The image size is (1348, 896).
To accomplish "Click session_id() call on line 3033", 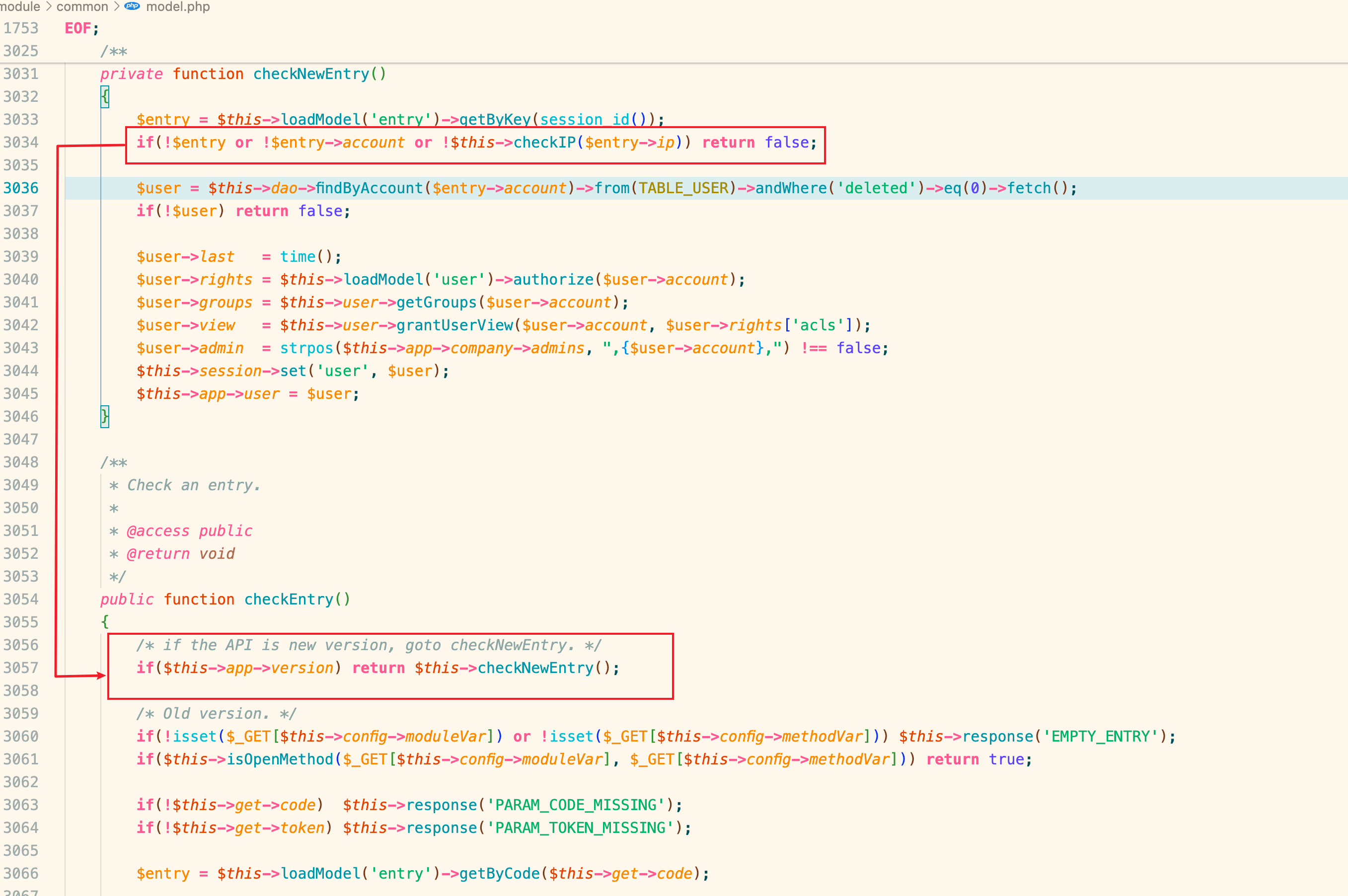I will pos(594,119).
